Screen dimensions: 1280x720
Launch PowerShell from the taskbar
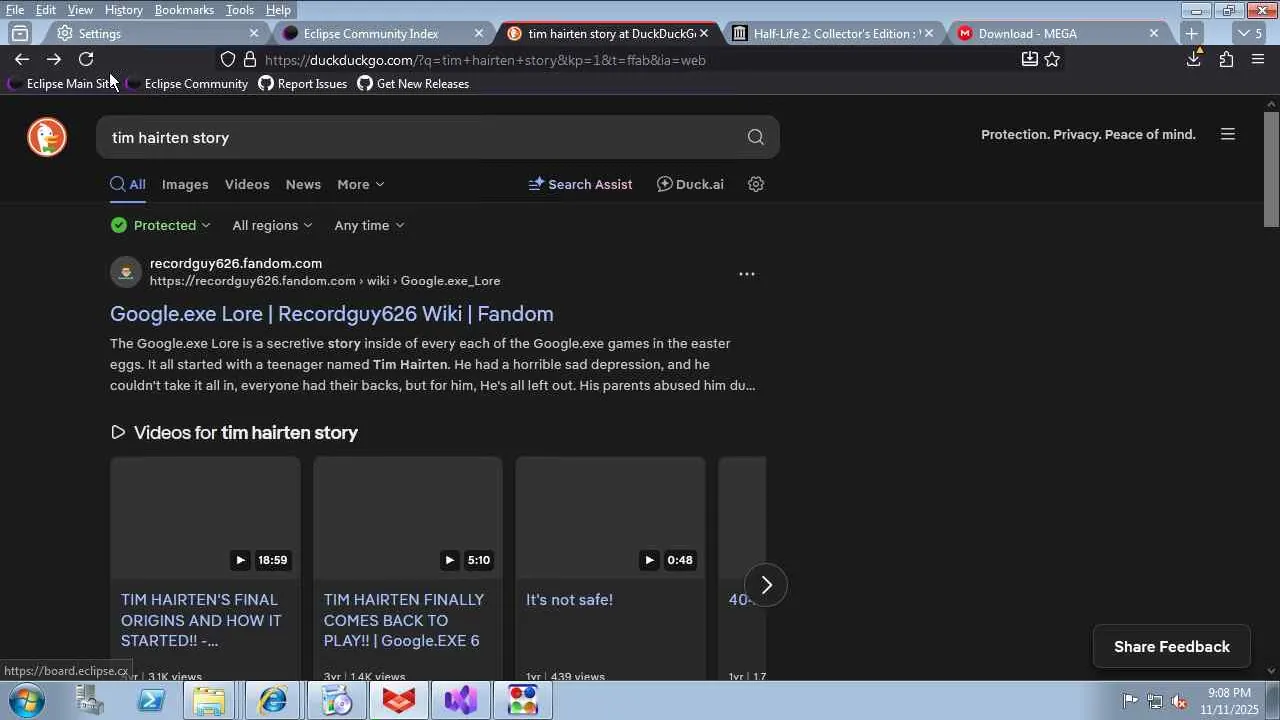(151, 700)
